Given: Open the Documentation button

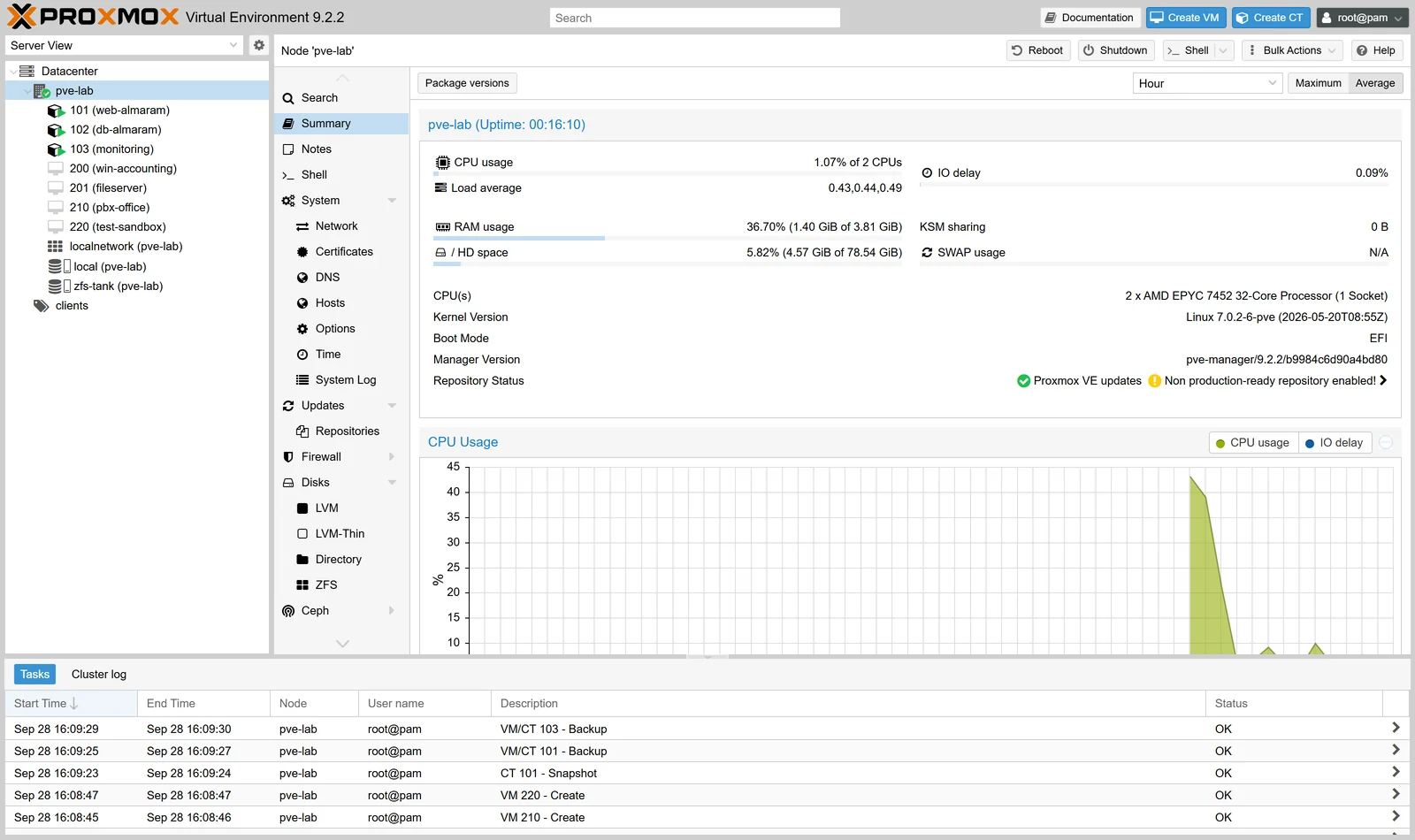Looking at the screenshot, I should (1089, 18).
